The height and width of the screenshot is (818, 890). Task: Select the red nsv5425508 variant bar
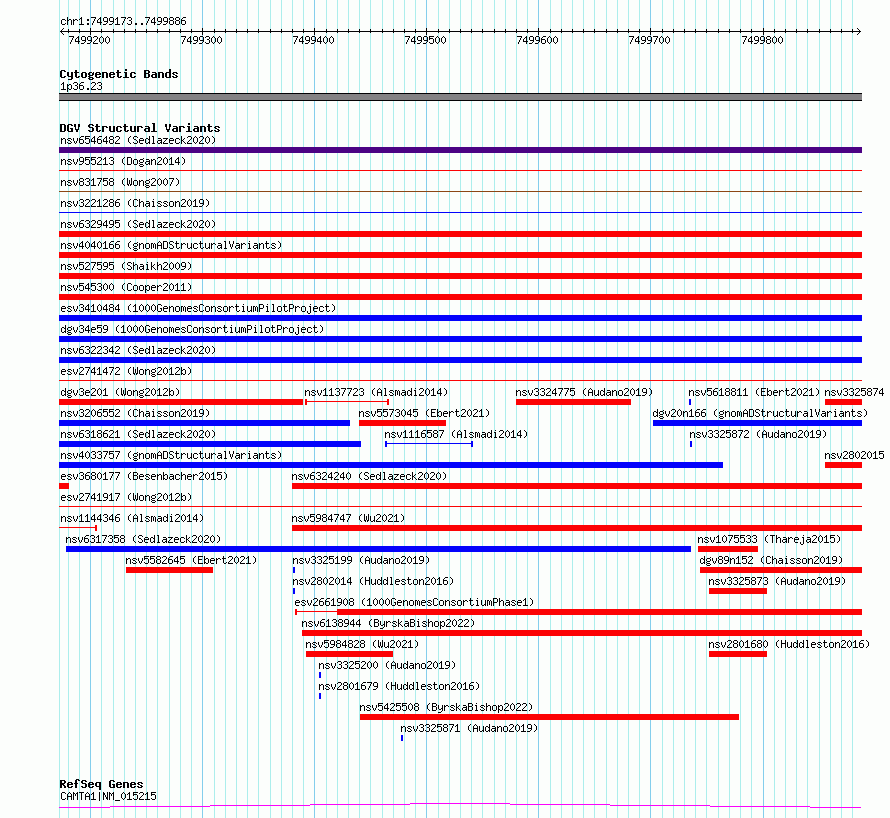click(x=549, y=717)
